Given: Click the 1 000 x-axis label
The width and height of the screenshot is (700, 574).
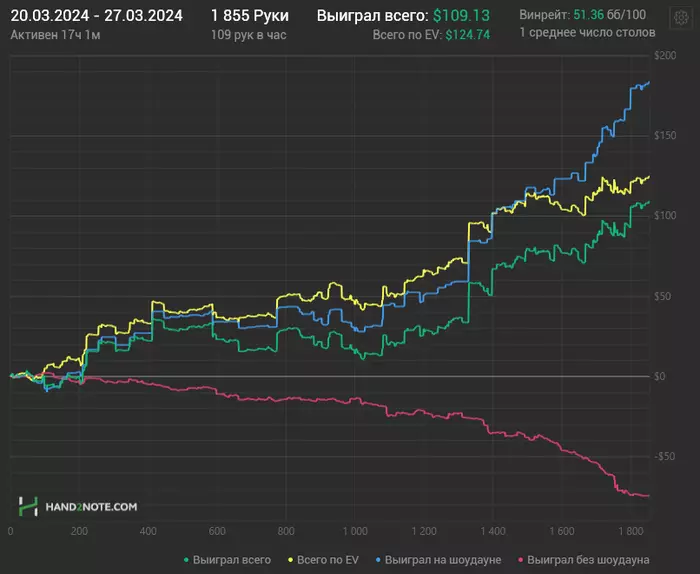Looking at the screenshot, I should pos(355,531).
